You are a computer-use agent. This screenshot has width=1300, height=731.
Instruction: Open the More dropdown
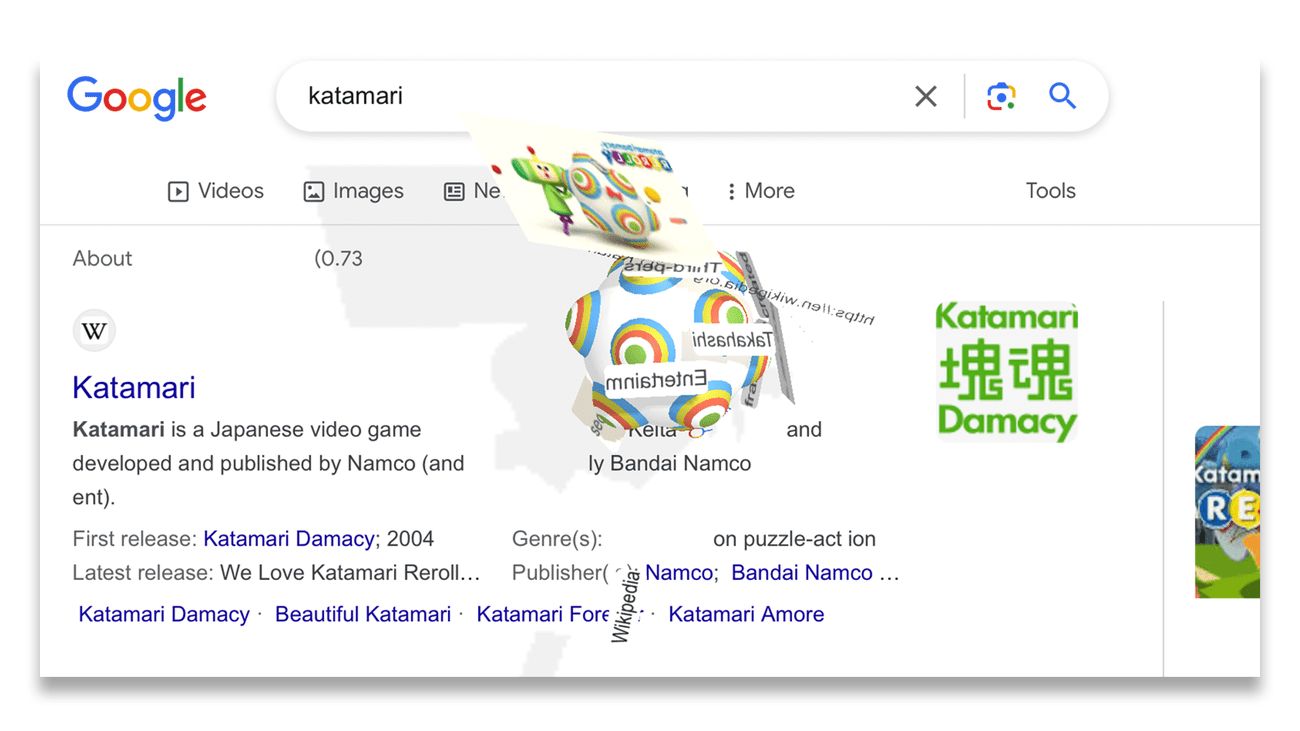tap(760, 190)
